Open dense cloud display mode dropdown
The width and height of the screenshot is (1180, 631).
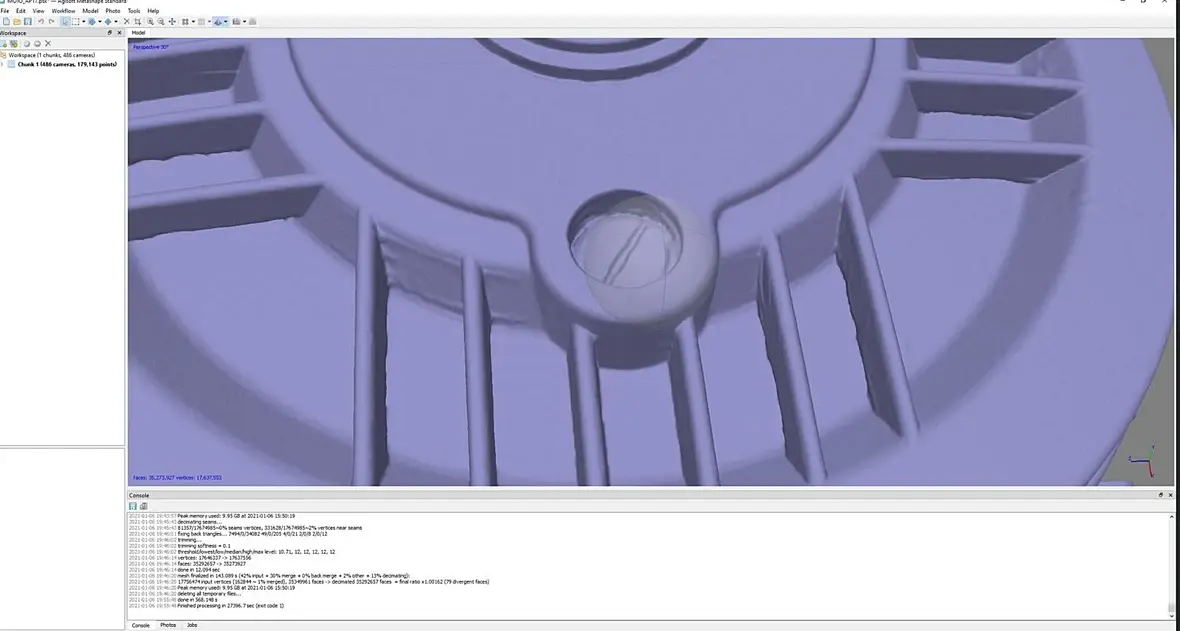pyautogui.click(x=209, y=22)
